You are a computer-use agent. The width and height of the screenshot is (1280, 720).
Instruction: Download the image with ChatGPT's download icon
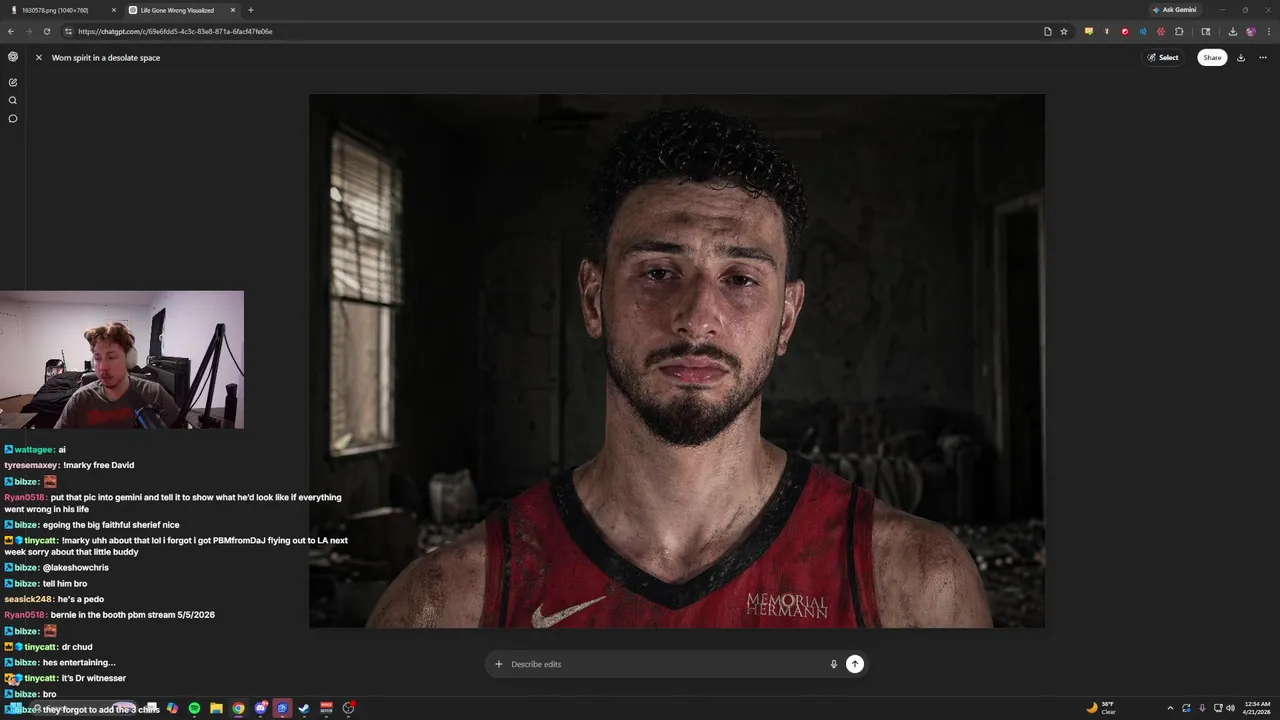coord(1241,58)
